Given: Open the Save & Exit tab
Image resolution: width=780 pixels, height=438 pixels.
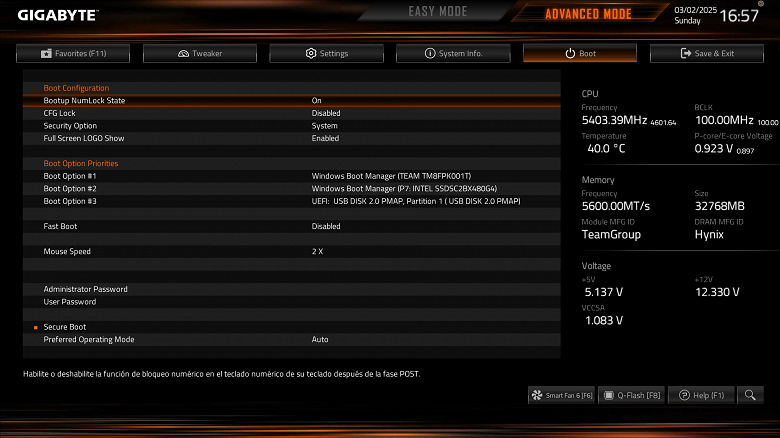Looking at the screenshot, I should tap(707, 53).
